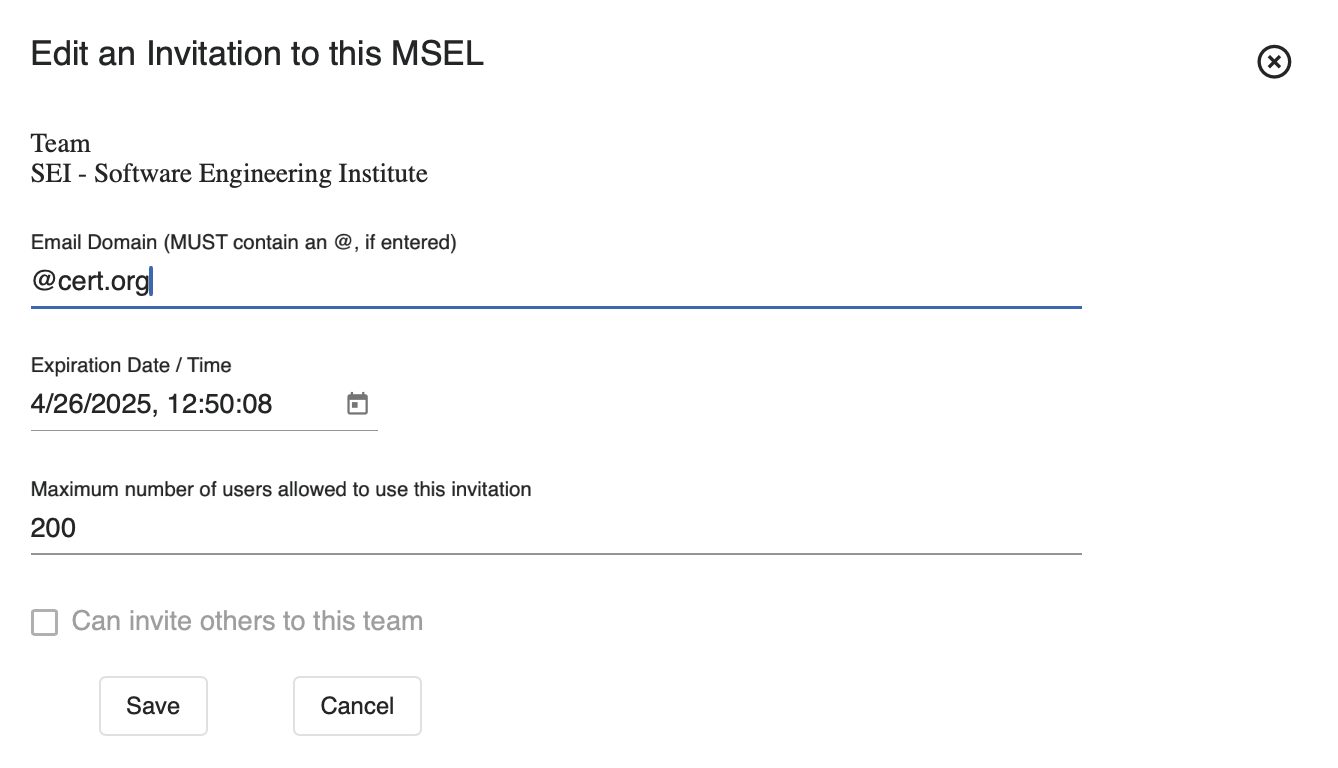Click the "Can invite others to this team" label

point(247,622)
